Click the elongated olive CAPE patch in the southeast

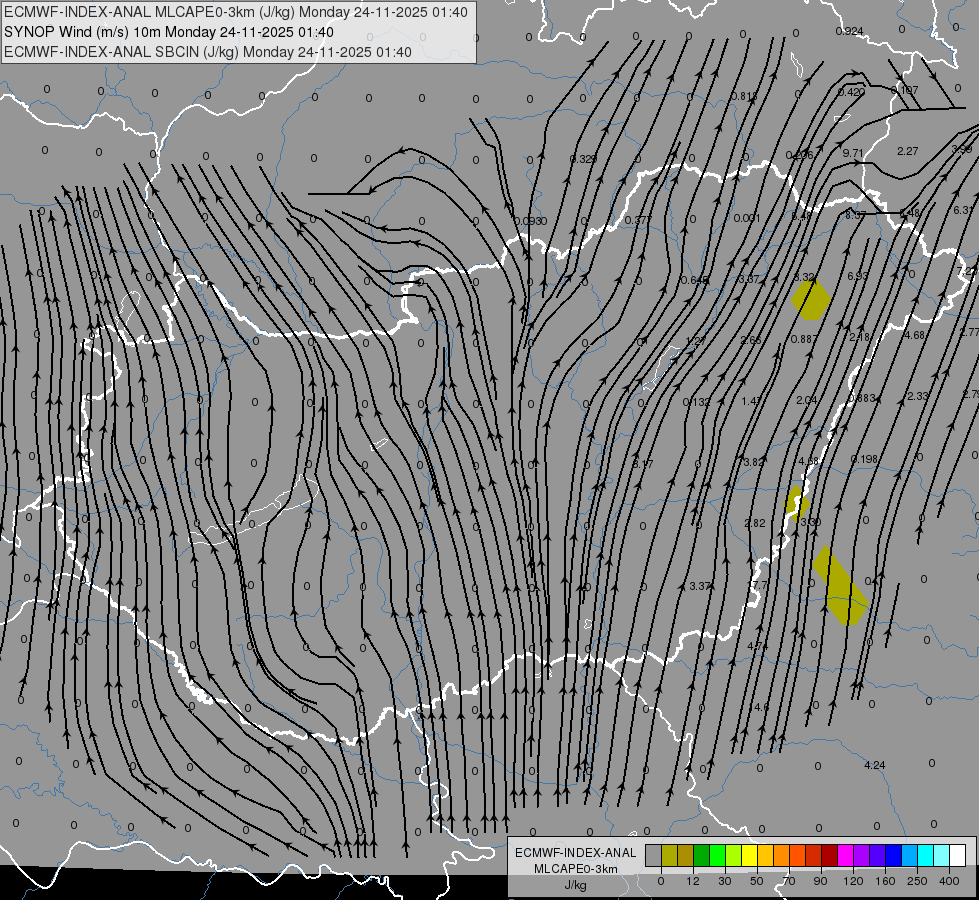click(x=840, y=585)
